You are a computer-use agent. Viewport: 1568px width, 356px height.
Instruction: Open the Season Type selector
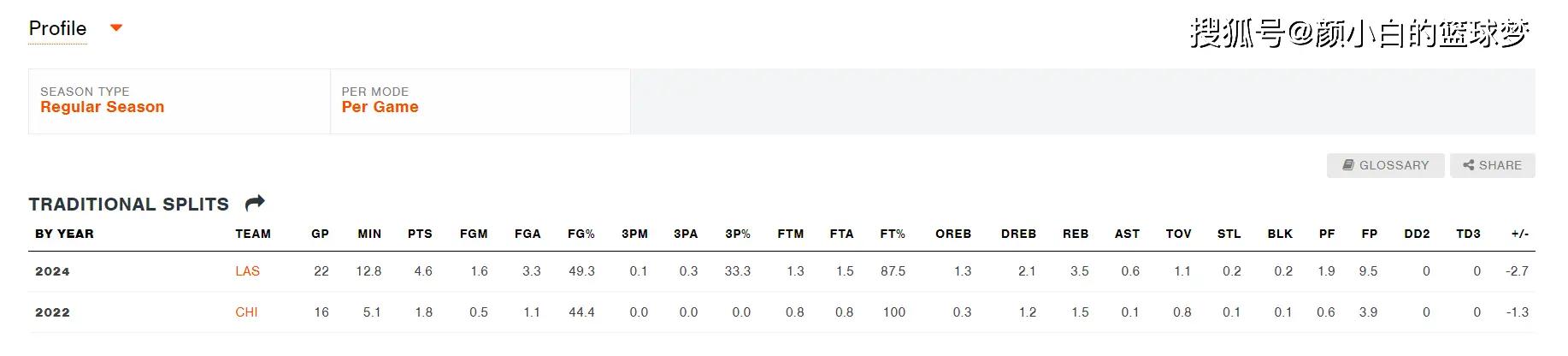pyautogui.click(x=179, y=101)
